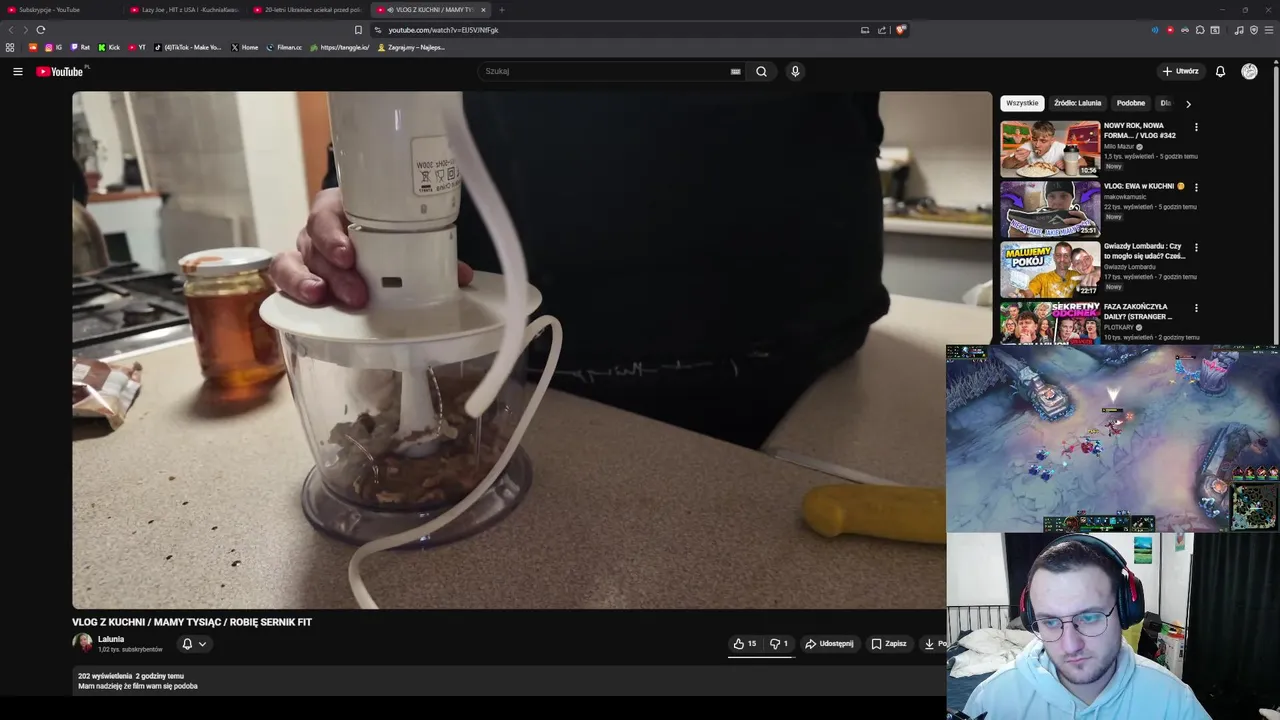Open the Kick bookmark

pos(109,47)
